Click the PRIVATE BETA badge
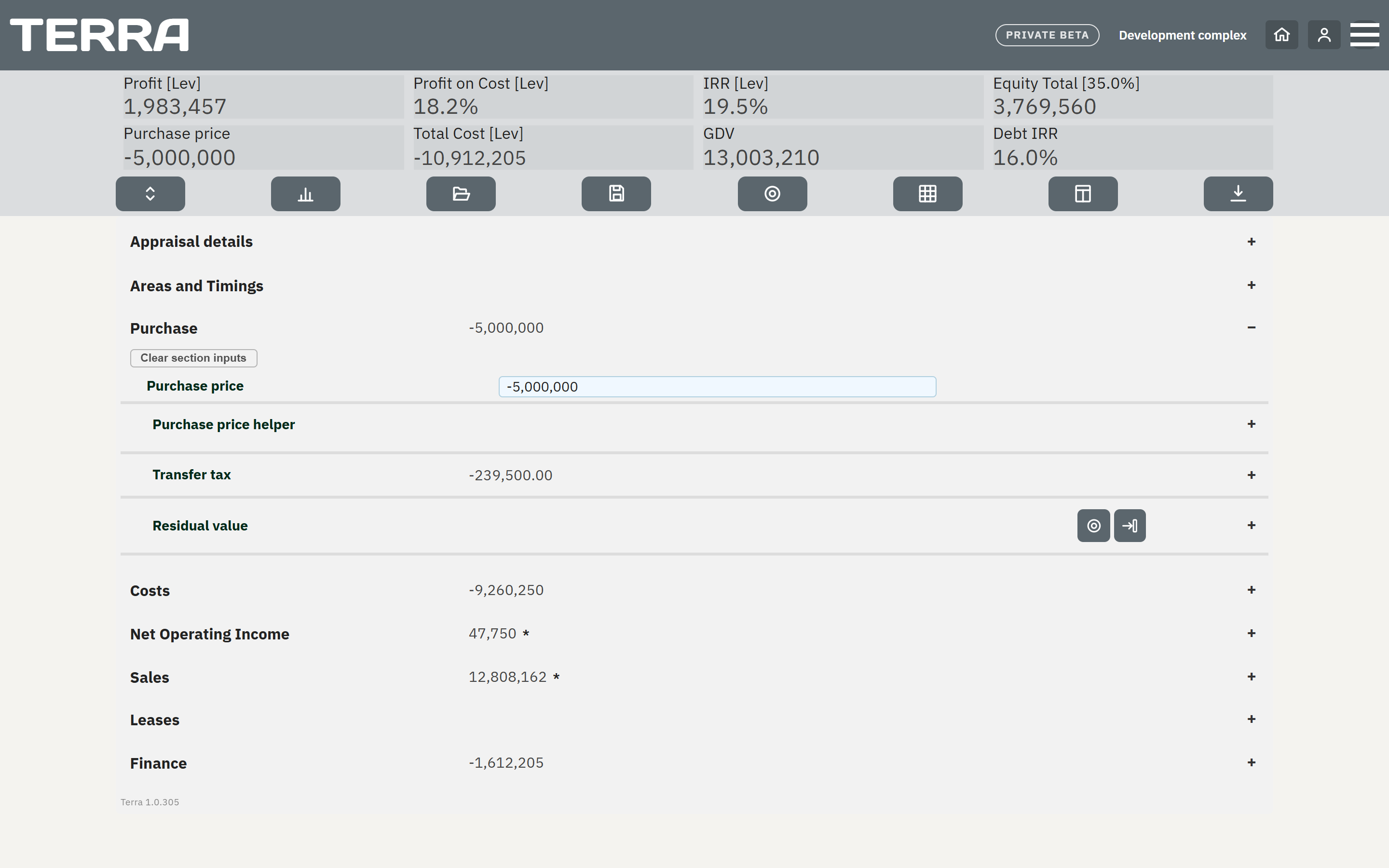The height and width of the screenshot is (868, 1389). pyautogui.click(x=1047, y=35)
